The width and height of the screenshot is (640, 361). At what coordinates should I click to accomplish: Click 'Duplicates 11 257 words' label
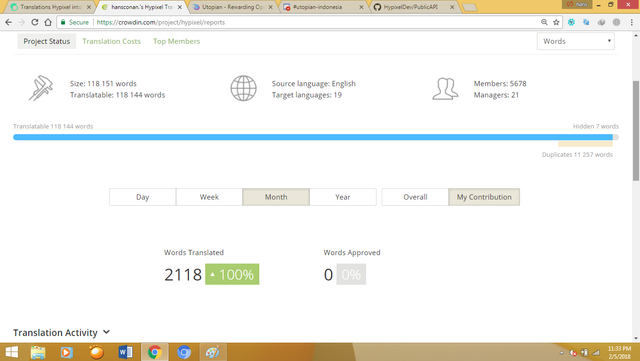click(x=577, y=154)
